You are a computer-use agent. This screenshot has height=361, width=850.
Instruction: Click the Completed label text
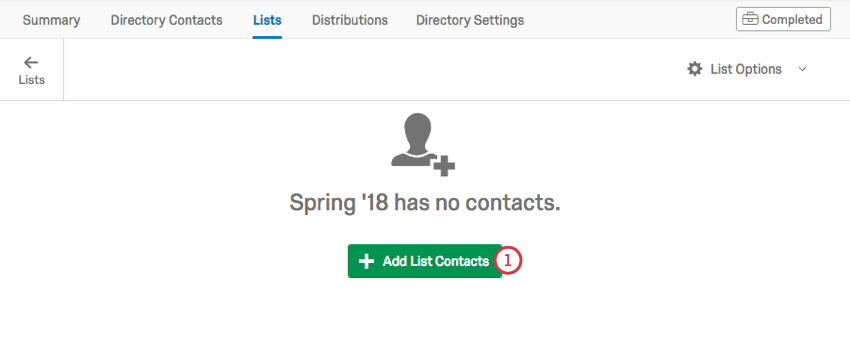[x=792, y=20]
